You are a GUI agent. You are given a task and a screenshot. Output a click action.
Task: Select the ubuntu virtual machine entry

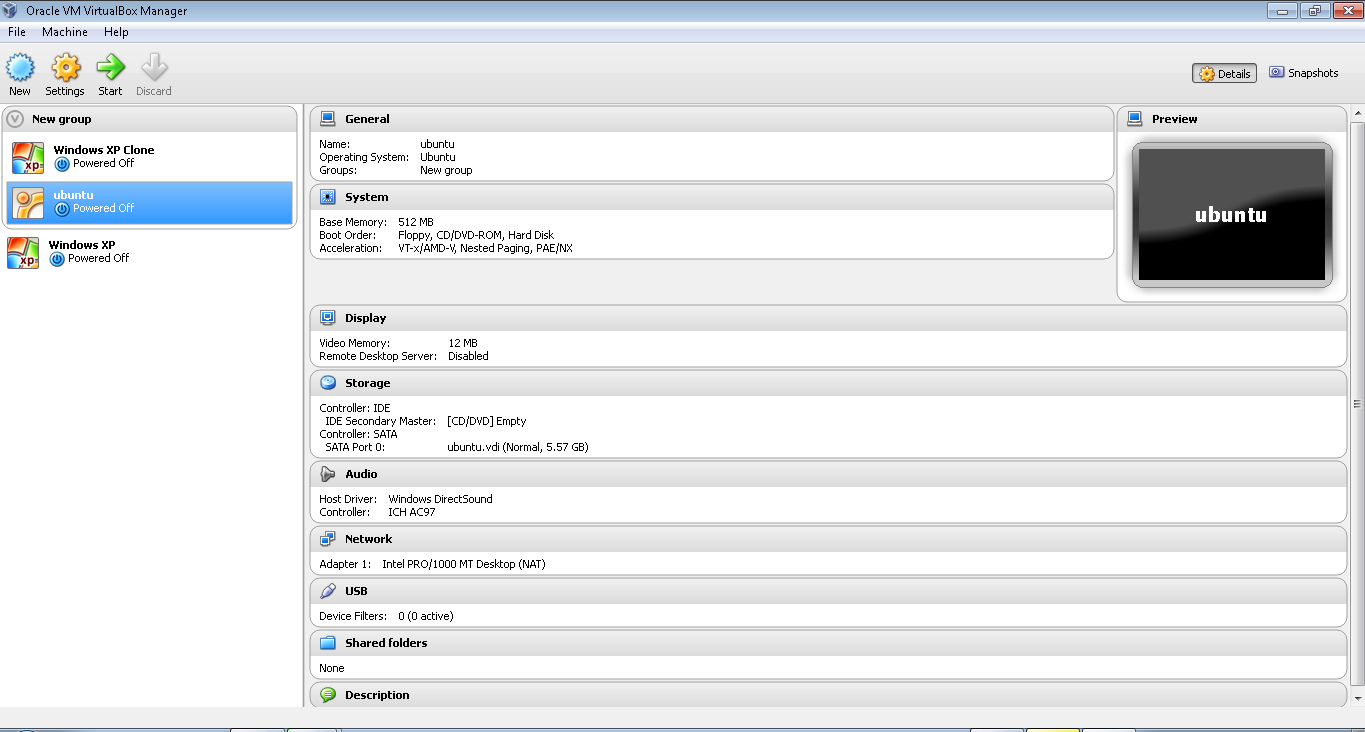pos(150,202)
